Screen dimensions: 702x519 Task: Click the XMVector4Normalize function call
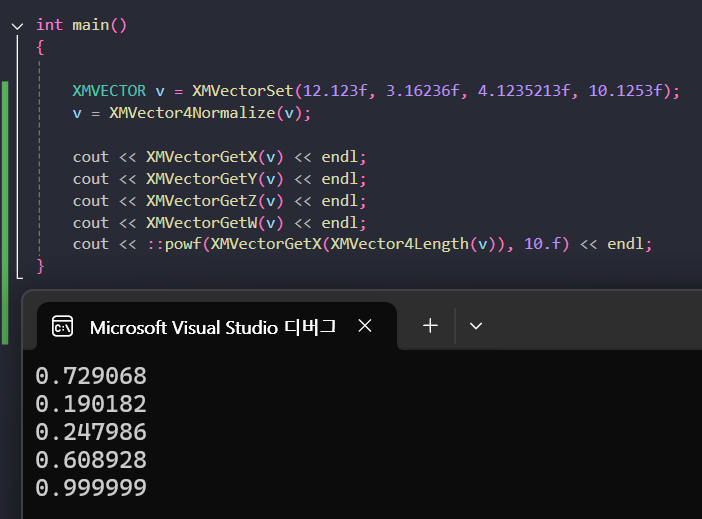[192, 113]
